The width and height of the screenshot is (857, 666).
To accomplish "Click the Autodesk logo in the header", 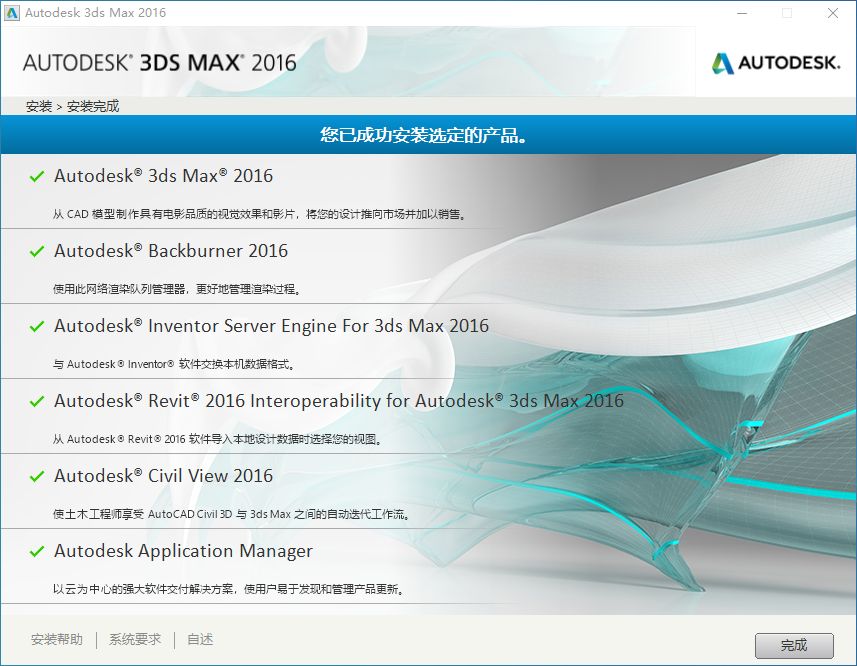I will click(776, 63).
